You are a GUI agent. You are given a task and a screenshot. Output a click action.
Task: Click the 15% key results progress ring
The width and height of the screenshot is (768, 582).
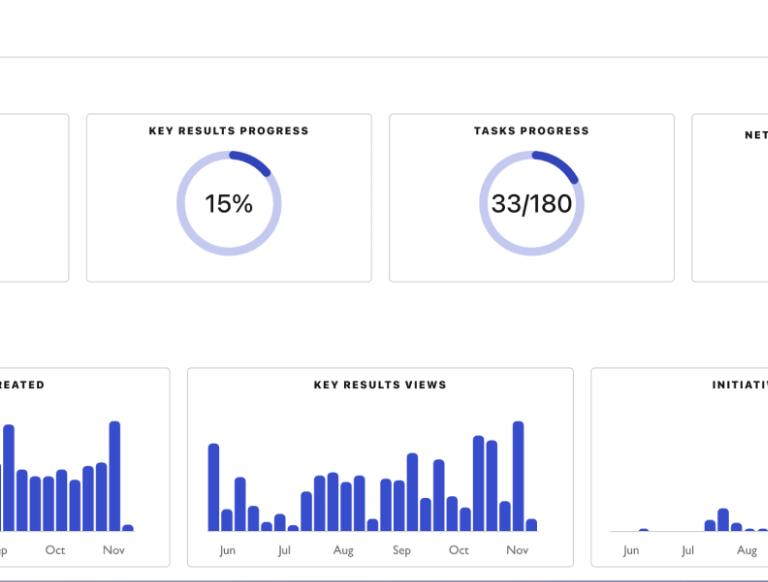pos(229,203)
